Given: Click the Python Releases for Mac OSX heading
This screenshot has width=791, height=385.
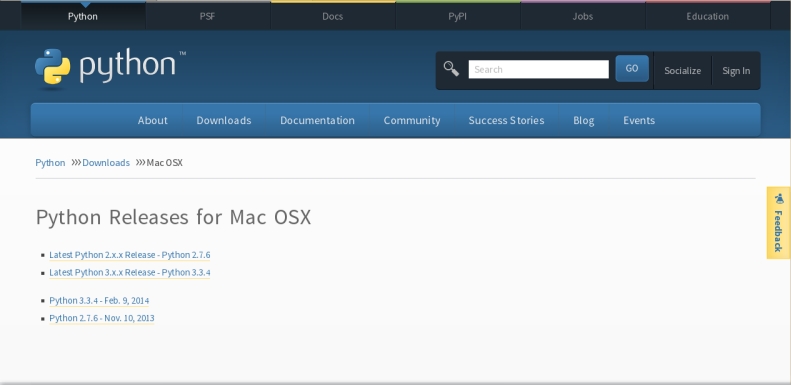Looking at the screenshot, I should click(174, 217).
